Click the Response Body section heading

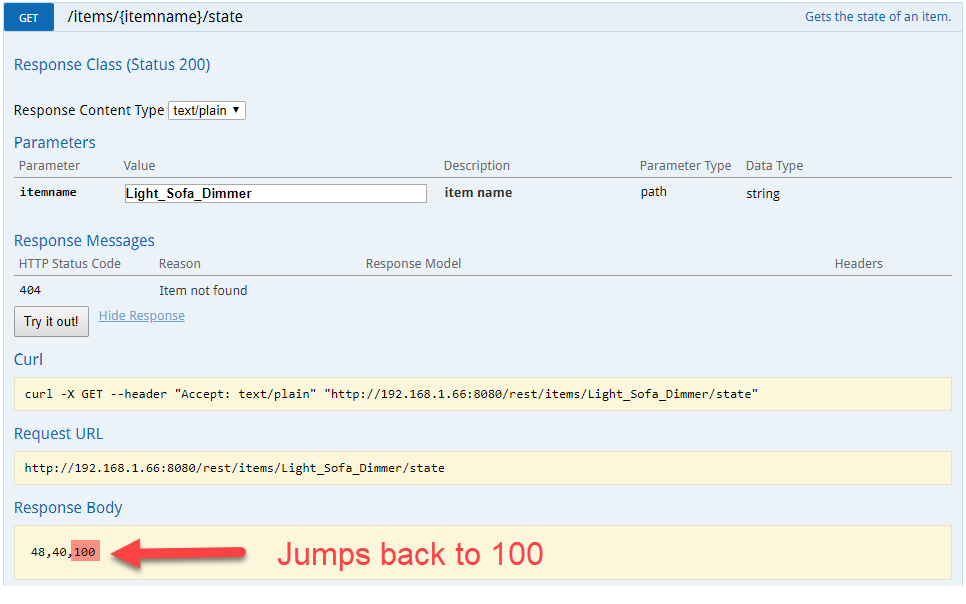(68, 508)
